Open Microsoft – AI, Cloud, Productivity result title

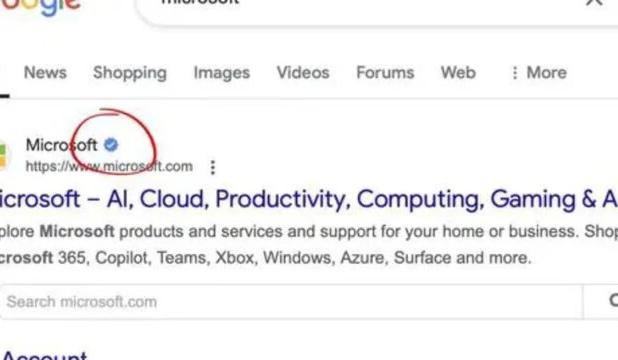pyautogui.click(x=309, y=199)
